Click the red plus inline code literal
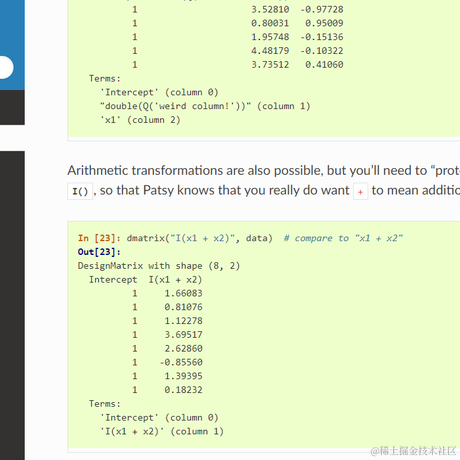460x460 pixels. pyautogui.click(x=360, y=191)
